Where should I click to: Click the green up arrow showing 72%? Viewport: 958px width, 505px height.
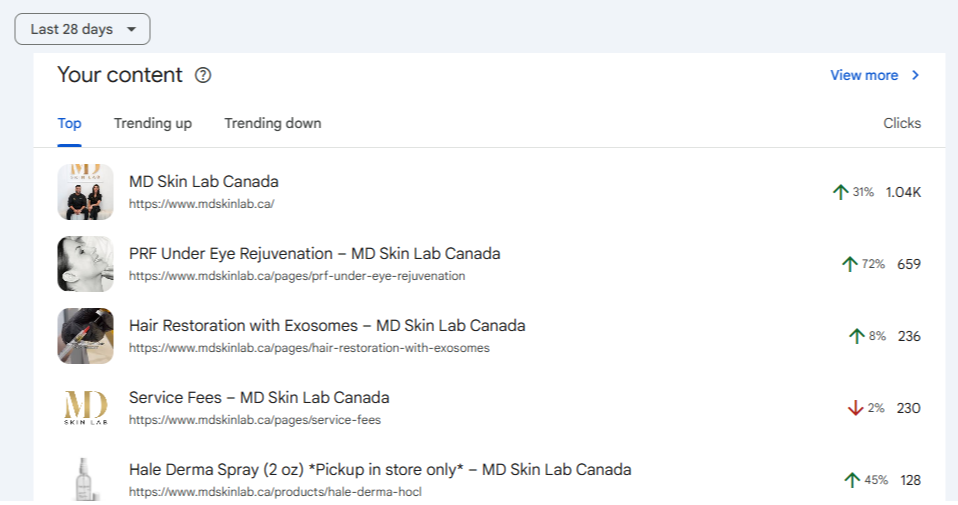point(850,264)
